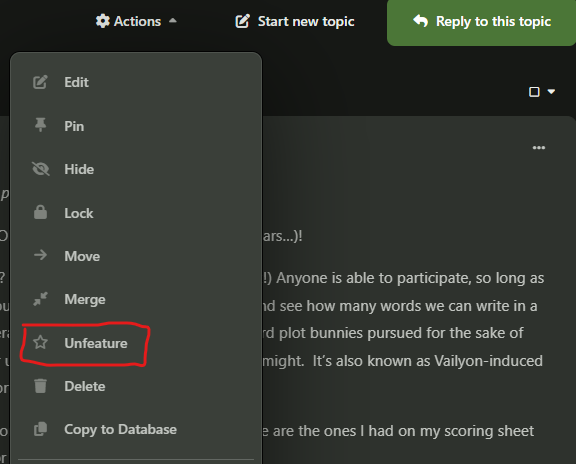Click the Actions gear icon
This screenshot has width=576, height=464.
click(x=102, y=21)
